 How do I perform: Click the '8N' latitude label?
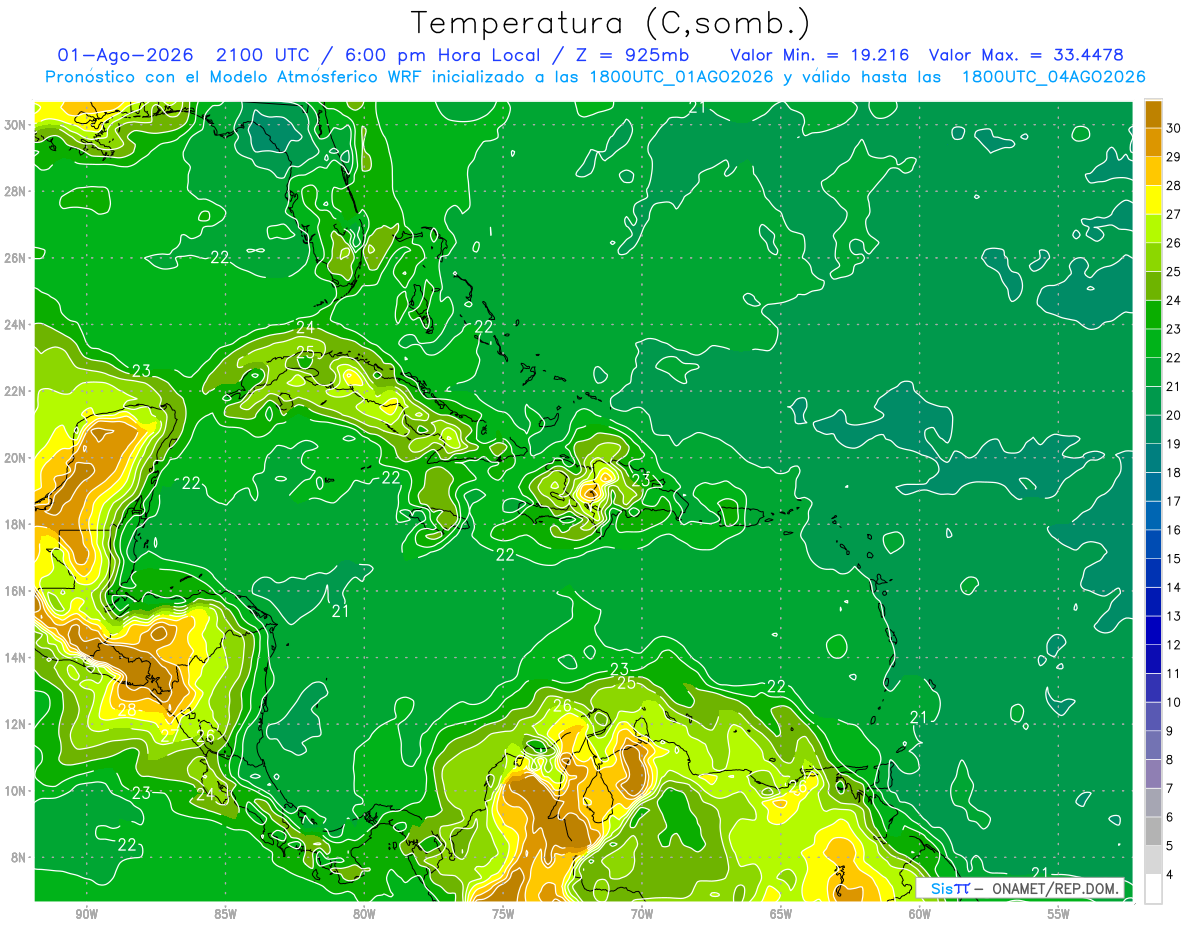20,857
